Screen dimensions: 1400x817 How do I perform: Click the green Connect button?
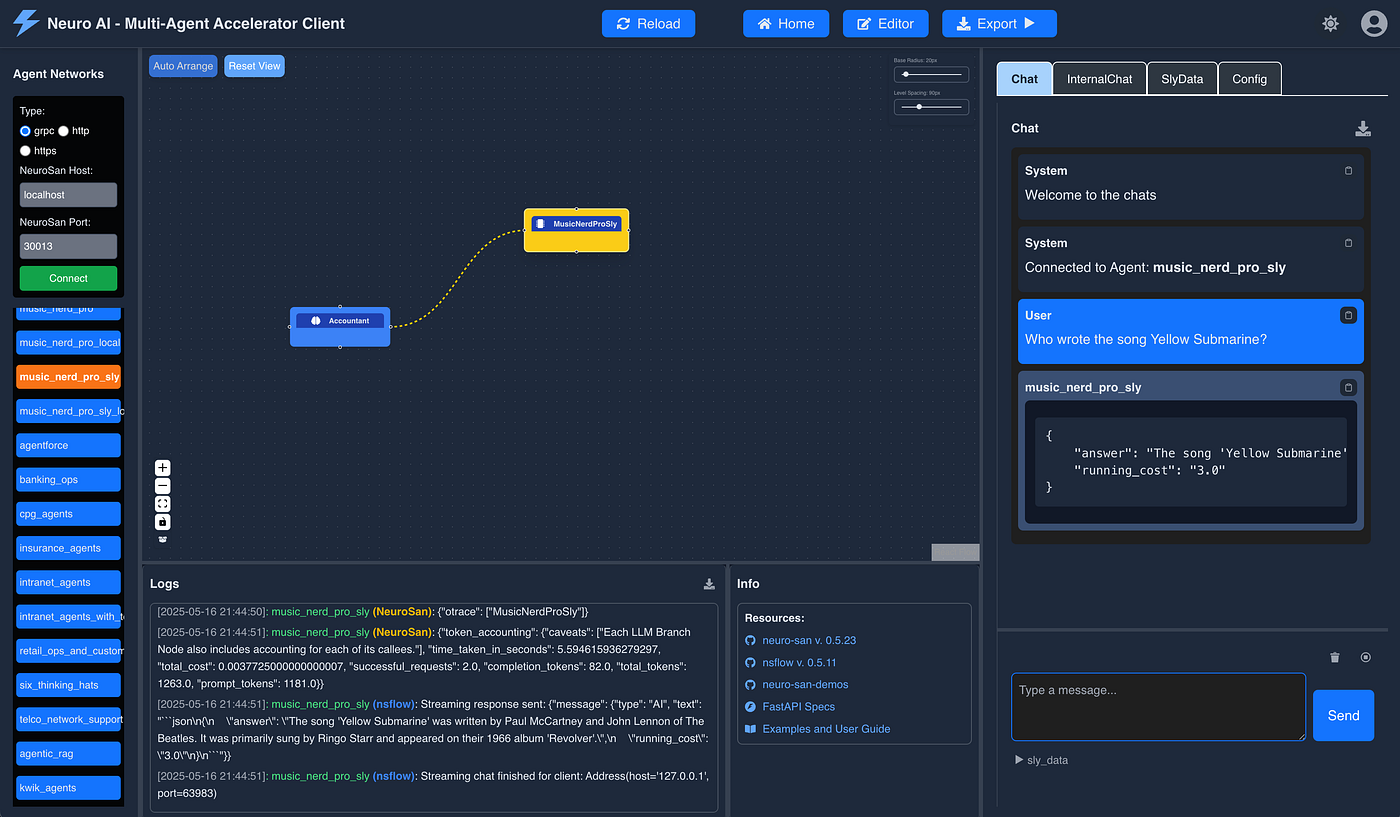[68, 278]
